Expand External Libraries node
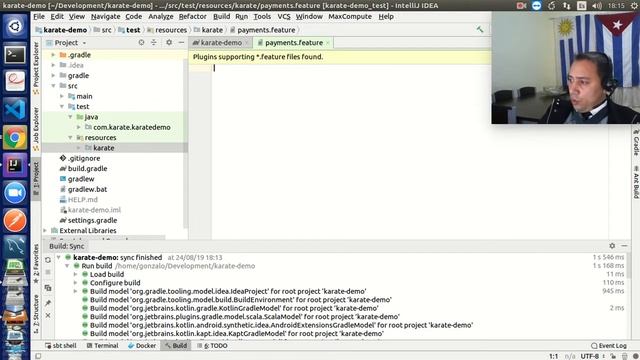Screen dimensions: 640x360 45,231
